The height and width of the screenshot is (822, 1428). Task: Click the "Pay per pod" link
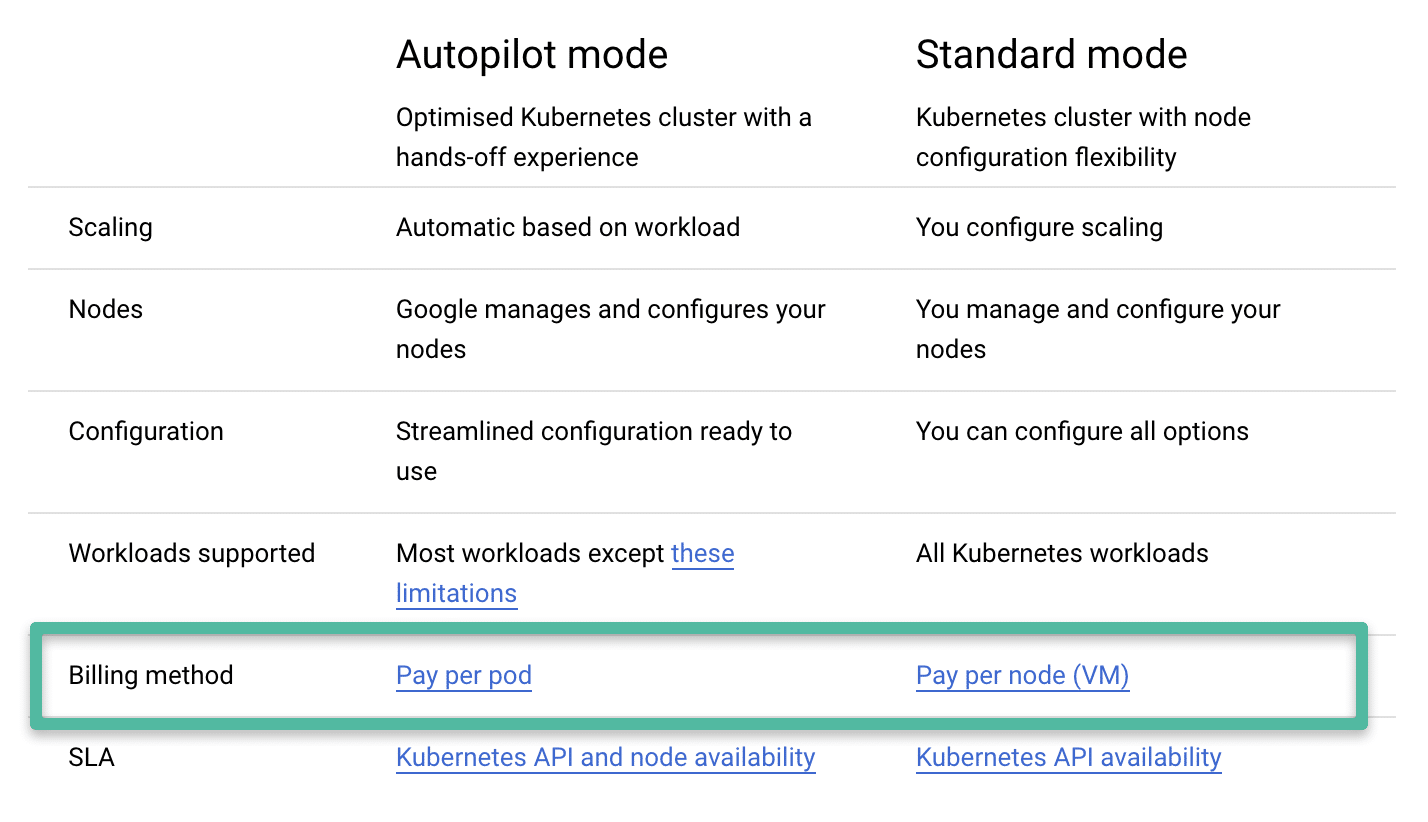tap(463, 675)
